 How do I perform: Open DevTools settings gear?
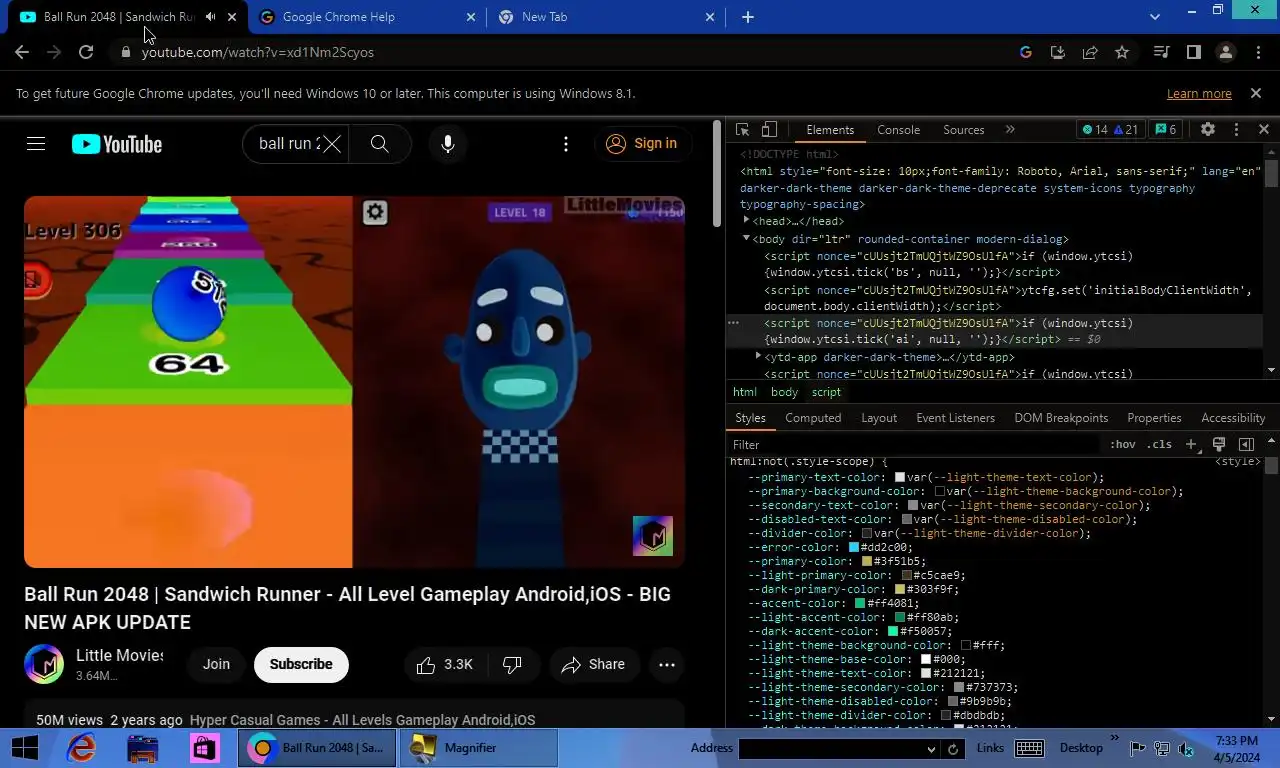pos(1208,130)
